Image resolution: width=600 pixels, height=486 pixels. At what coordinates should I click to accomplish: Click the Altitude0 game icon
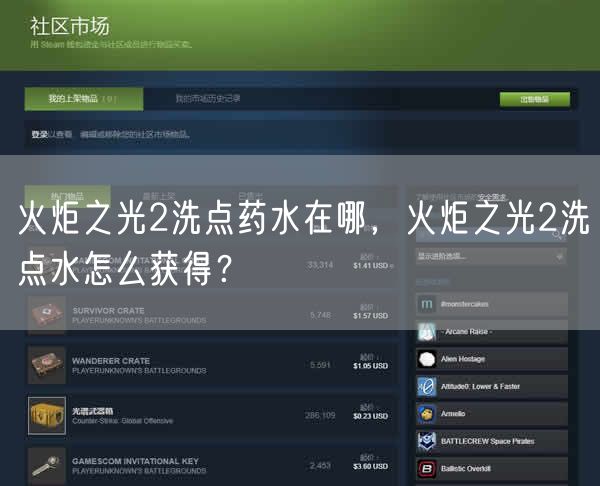coord(426,387)
